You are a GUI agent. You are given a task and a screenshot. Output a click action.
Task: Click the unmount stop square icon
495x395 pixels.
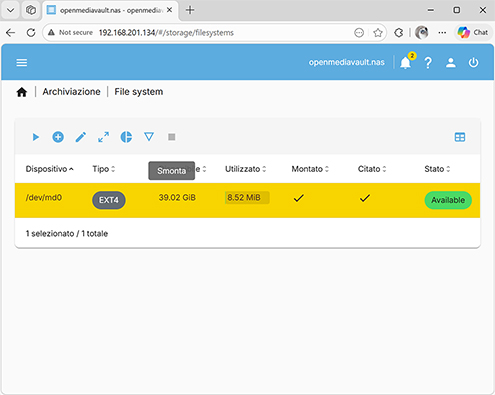coord(172,137)
